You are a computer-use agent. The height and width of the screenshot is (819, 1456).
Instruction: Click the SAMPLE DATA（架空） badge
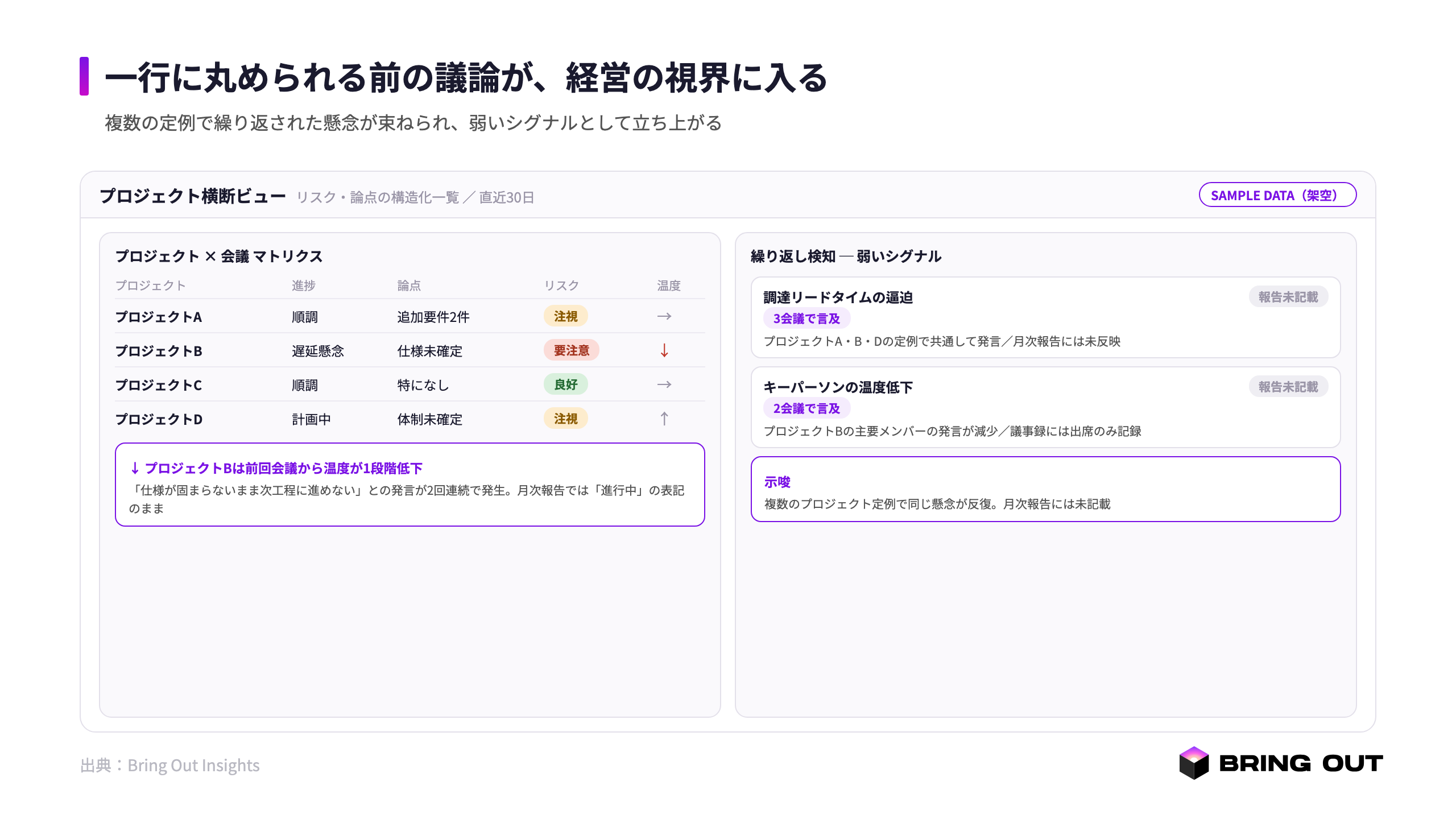(x=1277, y=195)
